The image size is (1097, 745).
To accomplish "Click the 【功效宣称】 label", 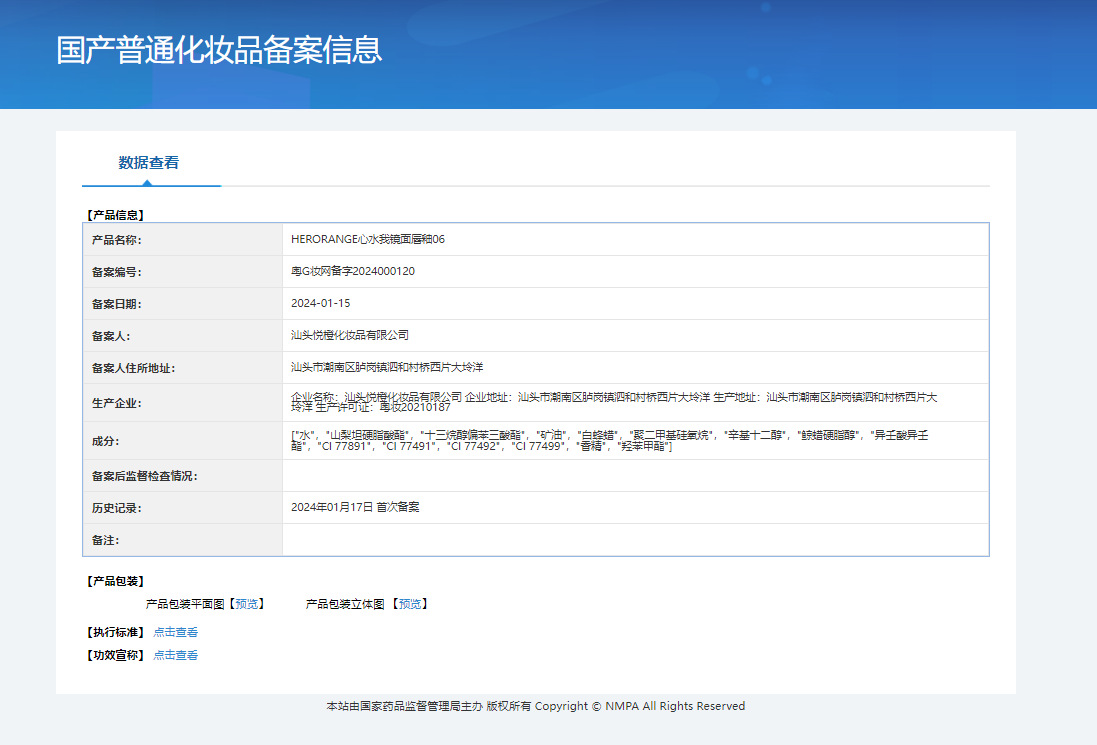I will [115, 655].
